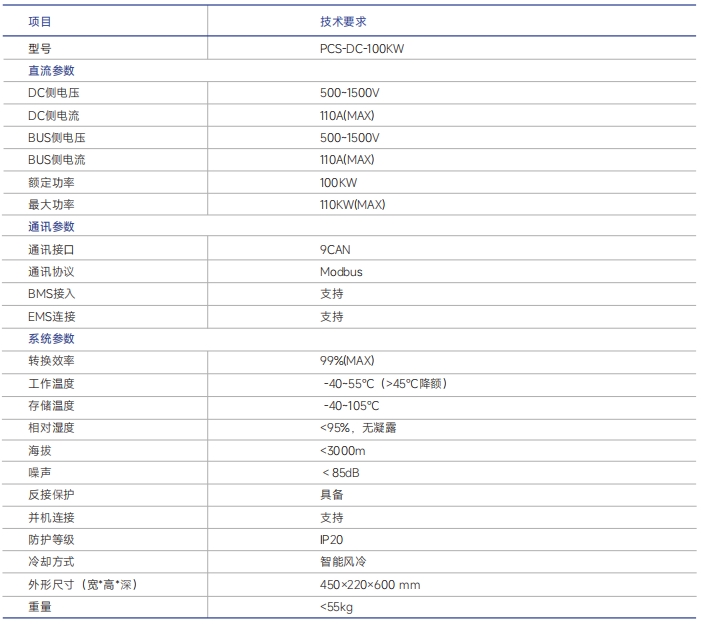Image resolution: width=701 pixels, height=625 pixels.
Task: Click the value 110KW(MAX)
Action: (353, 205)
